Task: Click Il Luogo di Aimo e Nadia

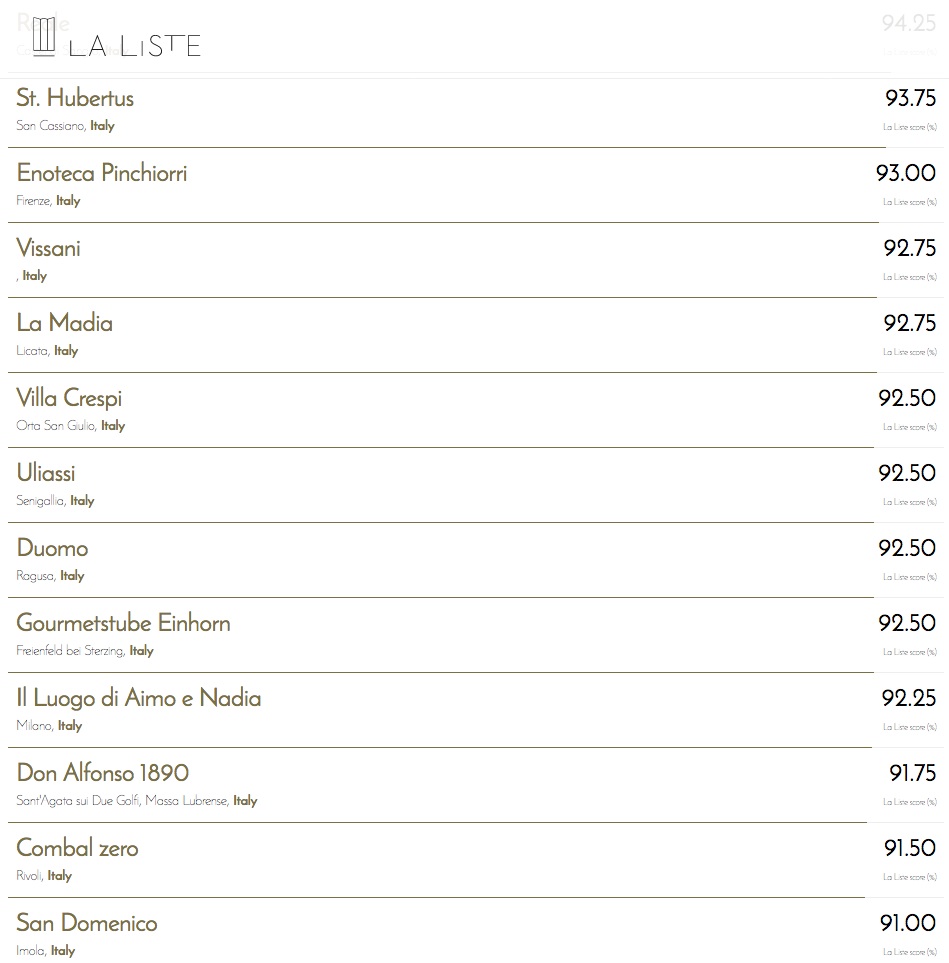Action: (139, 698)
